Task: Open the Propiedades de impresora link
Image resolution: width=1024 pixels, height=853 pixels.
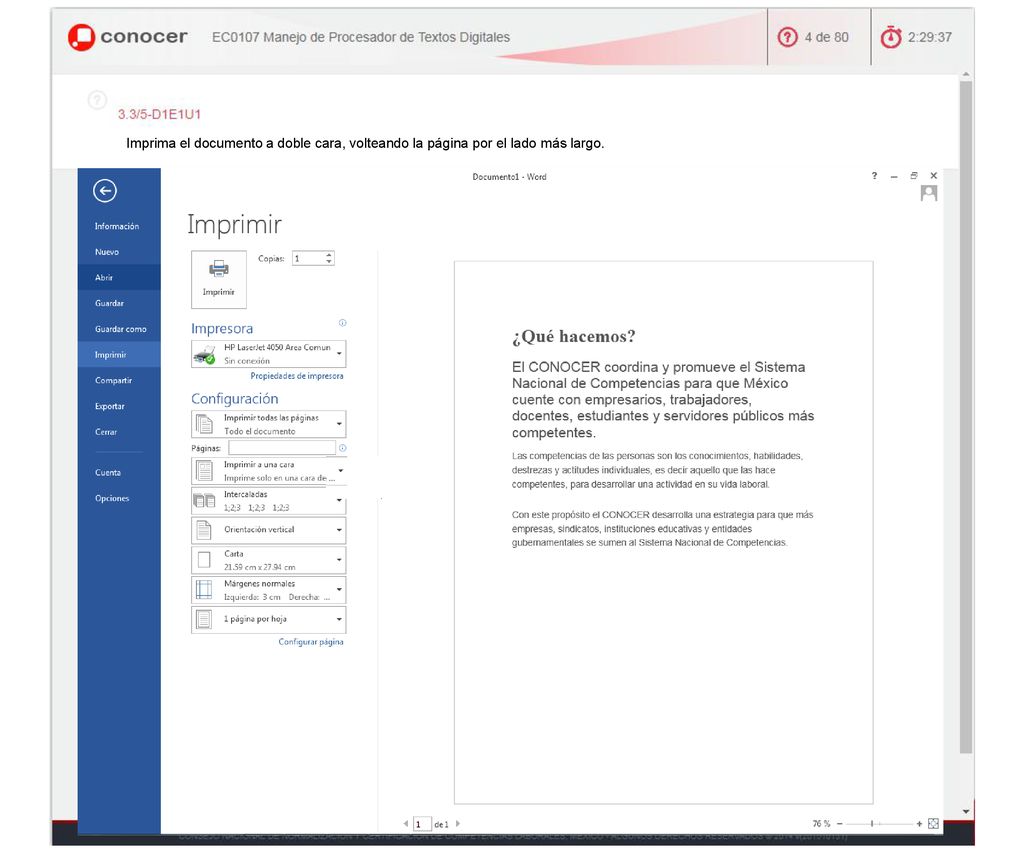Action: (x=296, y=376)
